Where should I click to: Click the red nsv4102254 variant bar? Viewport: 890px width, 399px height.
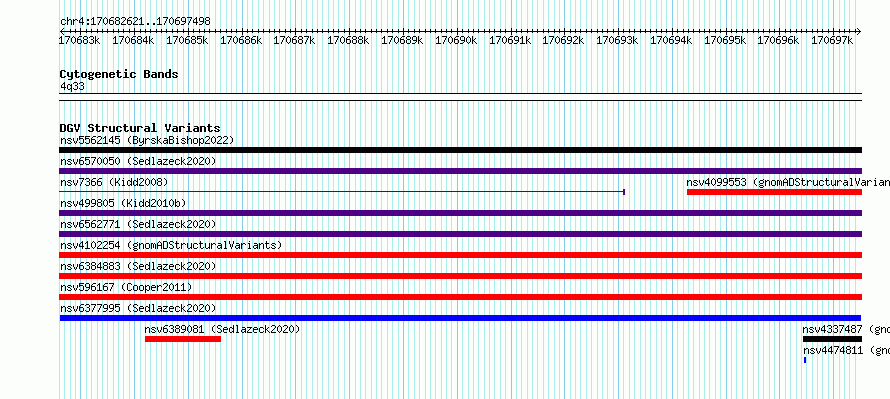460,255
